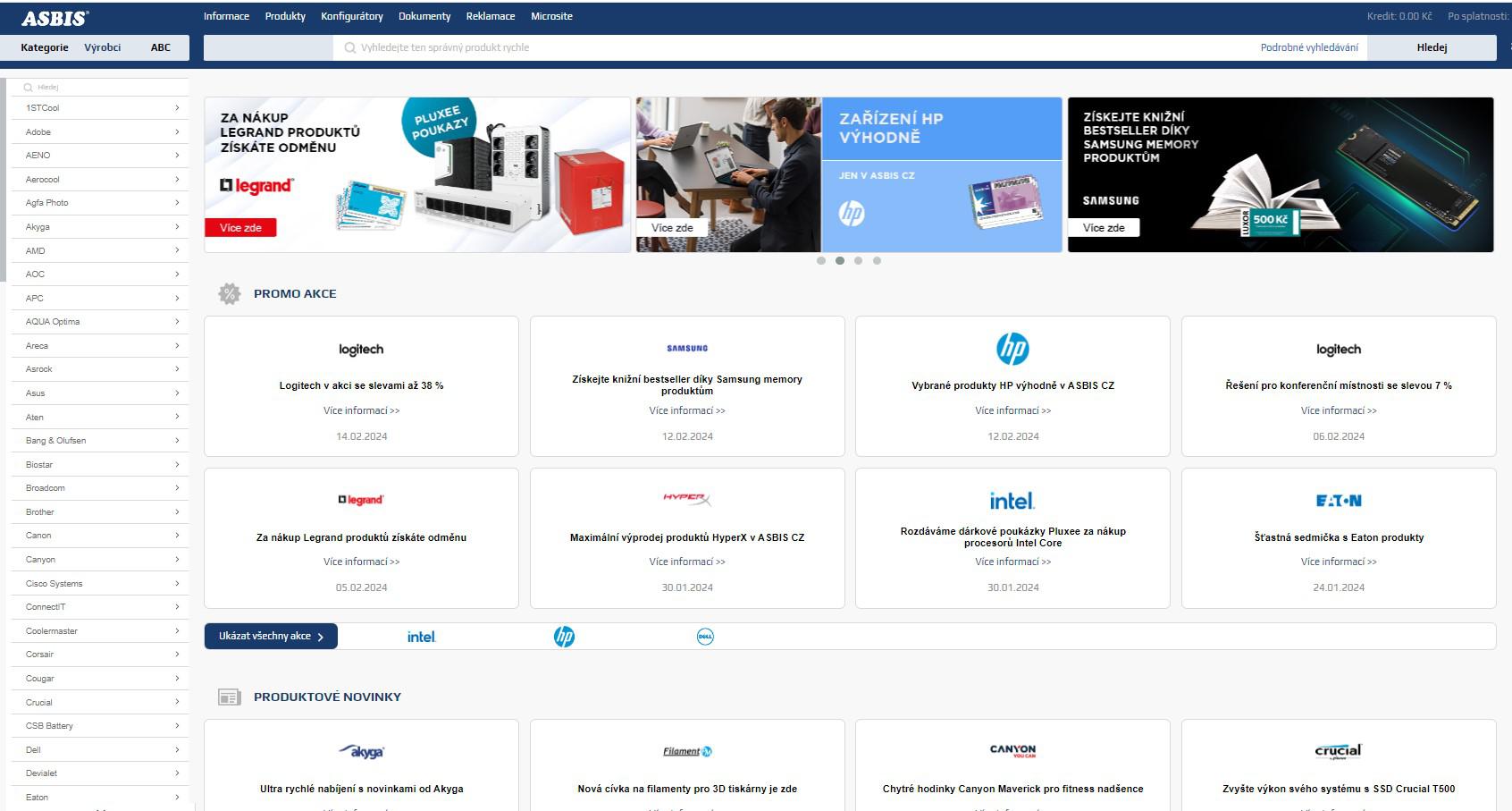Open the Reklamace menu

coord(491,16)
